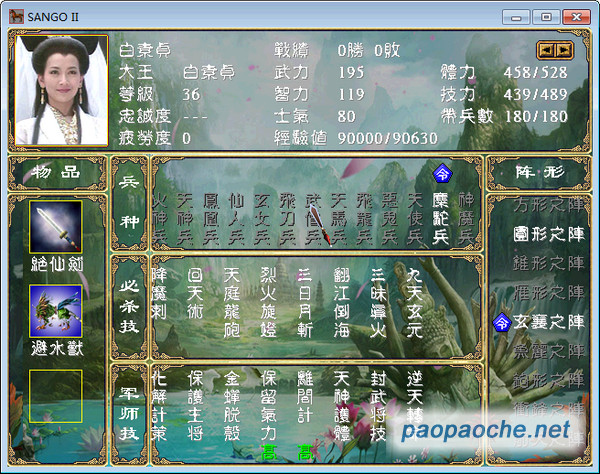Select the 烈火旋燈 special skill
Image resolution: width=600 pixels, height=474 pixels.
coord(268,303)
